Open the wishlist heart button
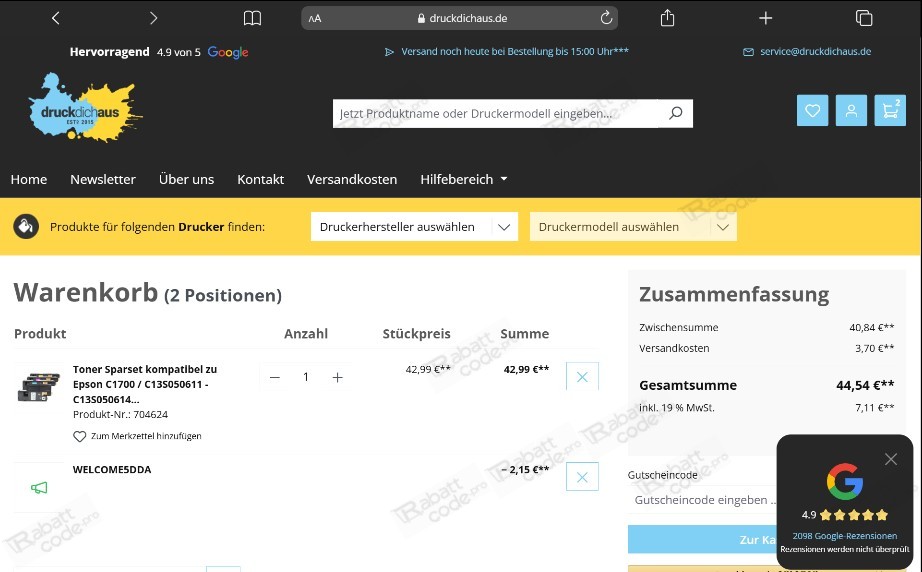The width and height of the screenshot is (922, 572). [812, 110]
